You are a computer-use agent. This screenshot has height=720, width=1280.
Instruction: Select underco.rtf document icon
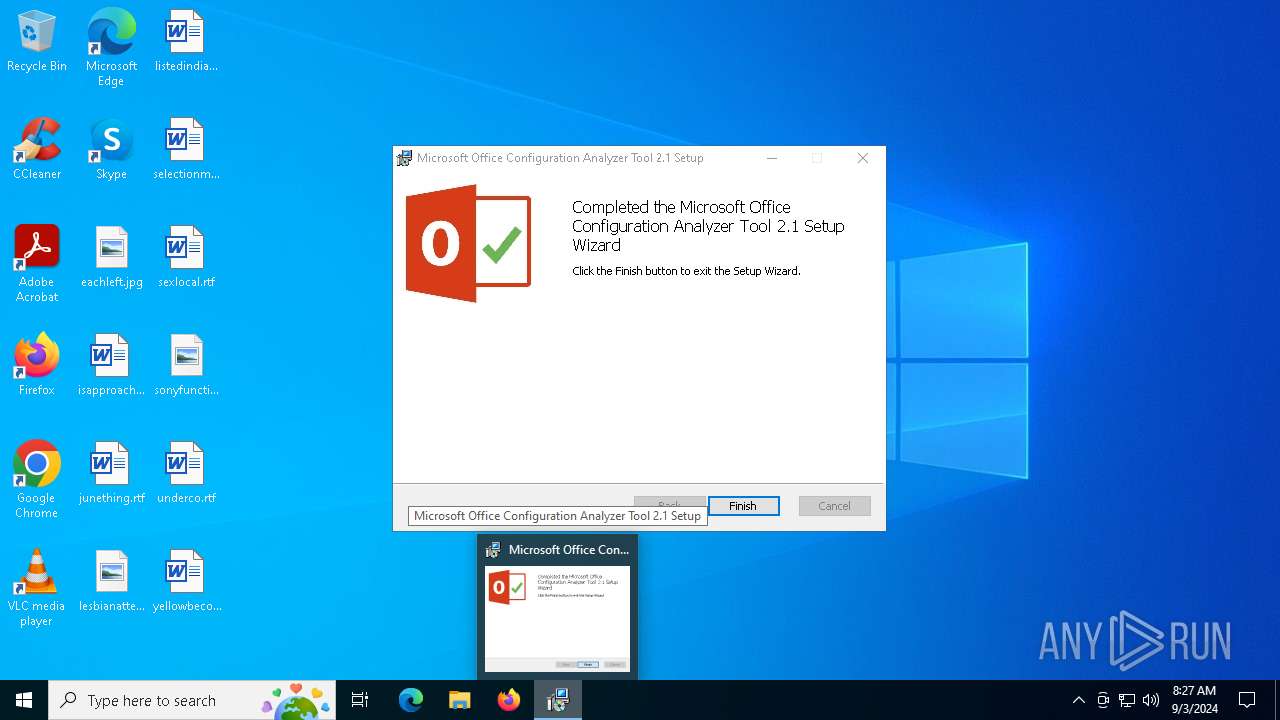186,474
